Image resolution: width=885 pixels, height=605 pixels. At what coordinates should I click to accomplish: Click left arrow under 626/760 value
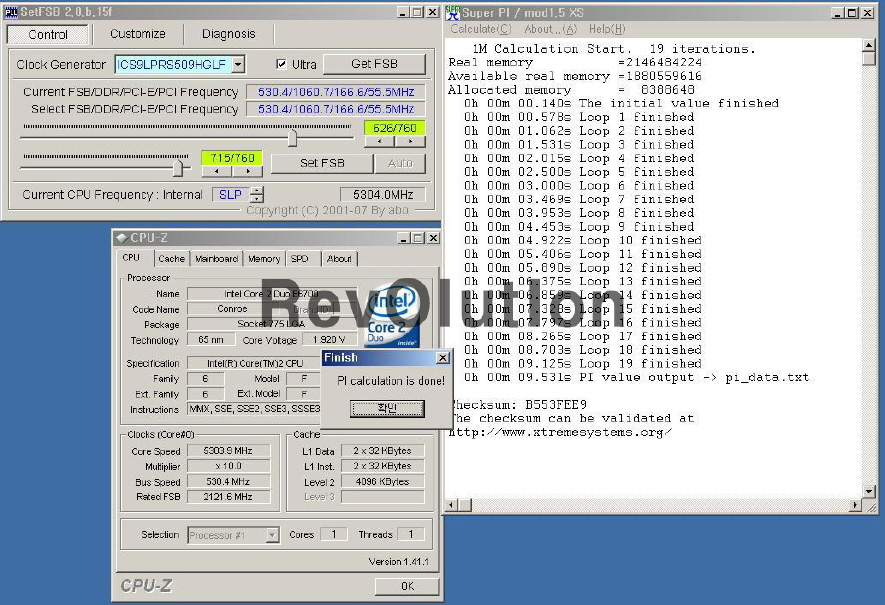(379, 141)
